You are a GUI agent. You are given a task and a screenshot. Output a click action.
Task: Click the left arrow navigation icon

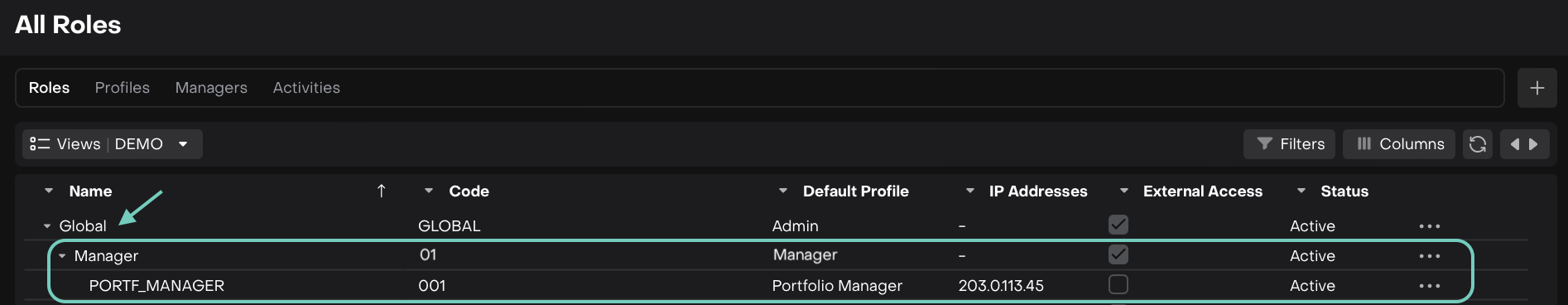point(1515,144)
